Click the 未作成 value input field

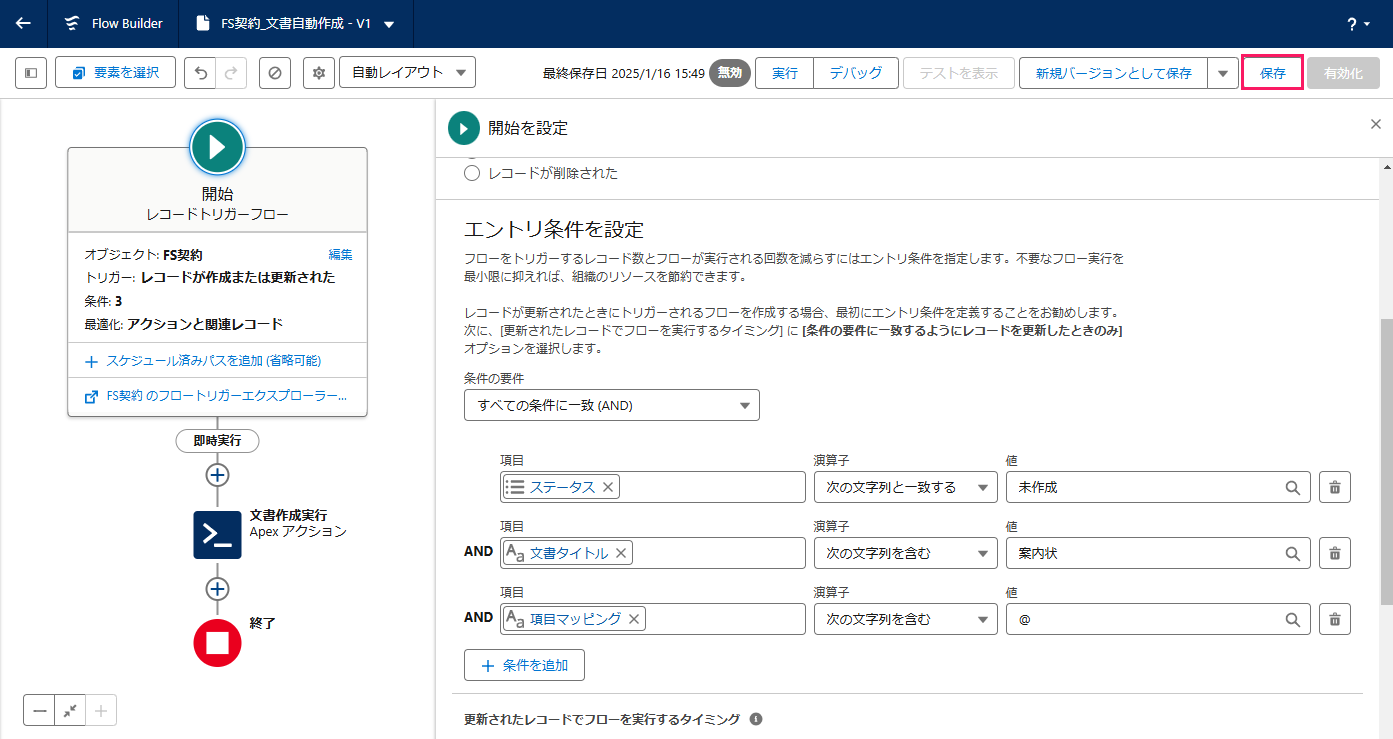point(1158,487)
